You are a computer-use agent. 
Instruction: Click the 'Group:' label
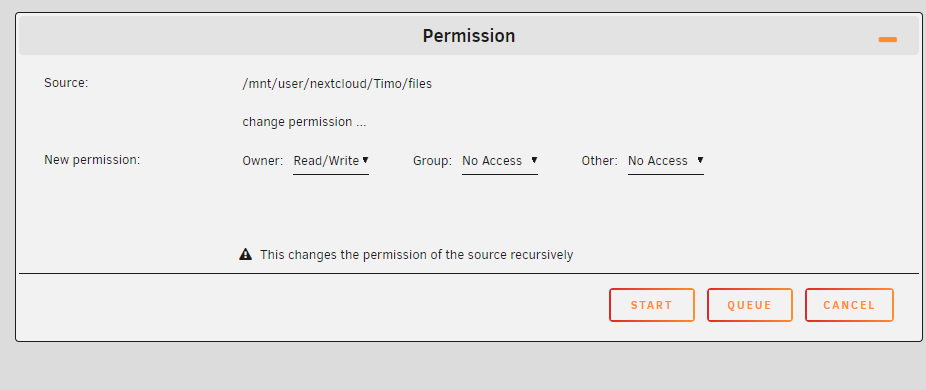tap(432, 161)
